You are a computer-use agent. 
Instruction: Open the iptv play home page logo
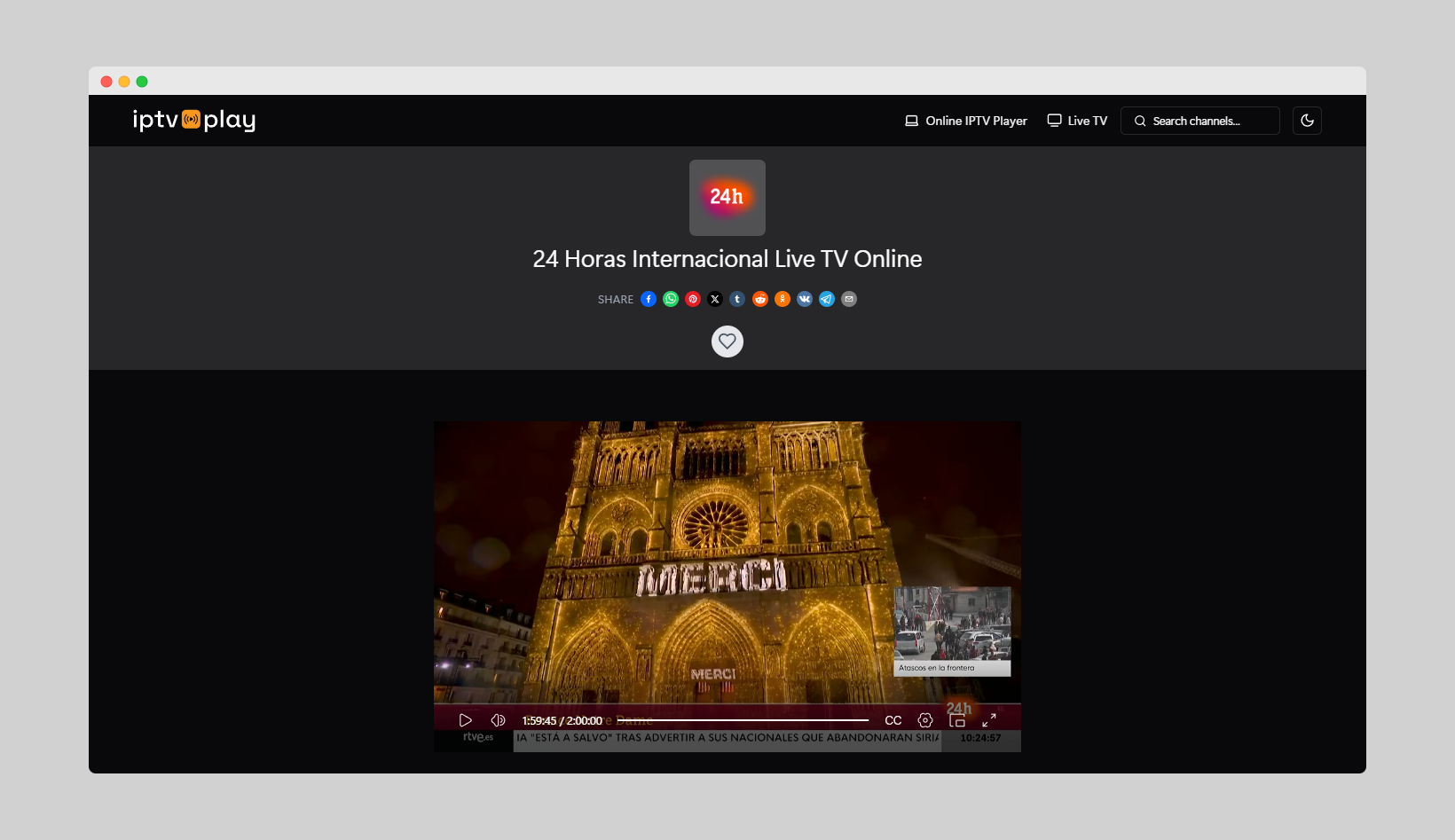pyautogui.click(x=192, y=121)
